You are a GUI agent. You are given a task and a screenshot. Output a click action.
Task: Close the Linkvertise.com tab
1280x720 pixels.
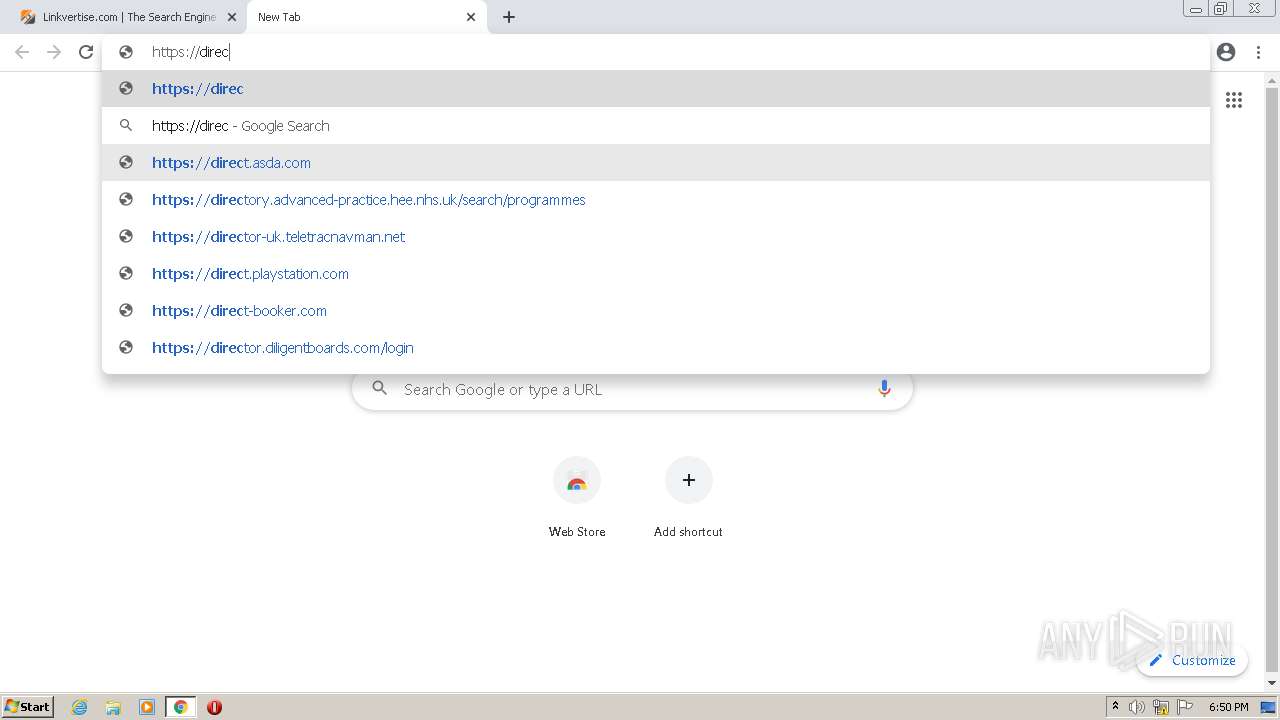pyautogui.click(x=231, y=17)
